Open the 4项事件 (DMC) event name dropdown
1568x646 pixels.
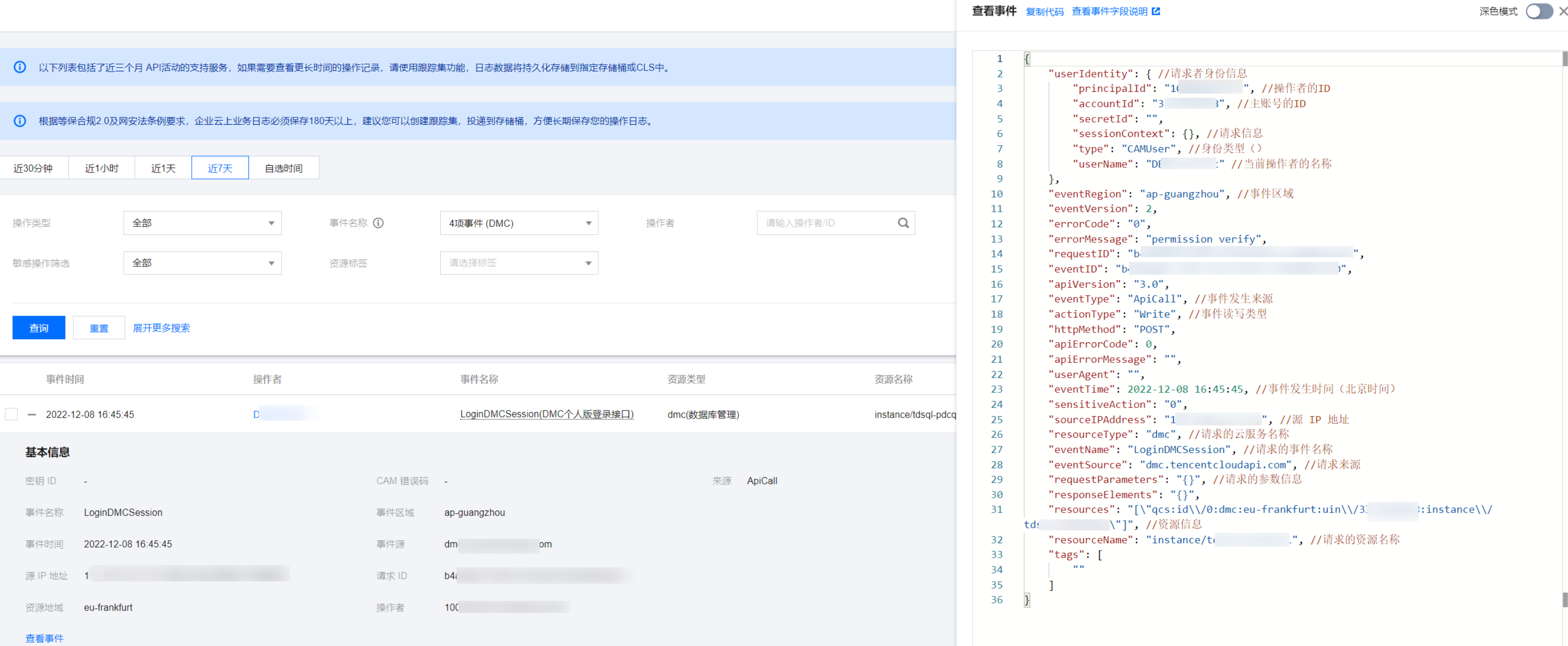click(519, 223)
